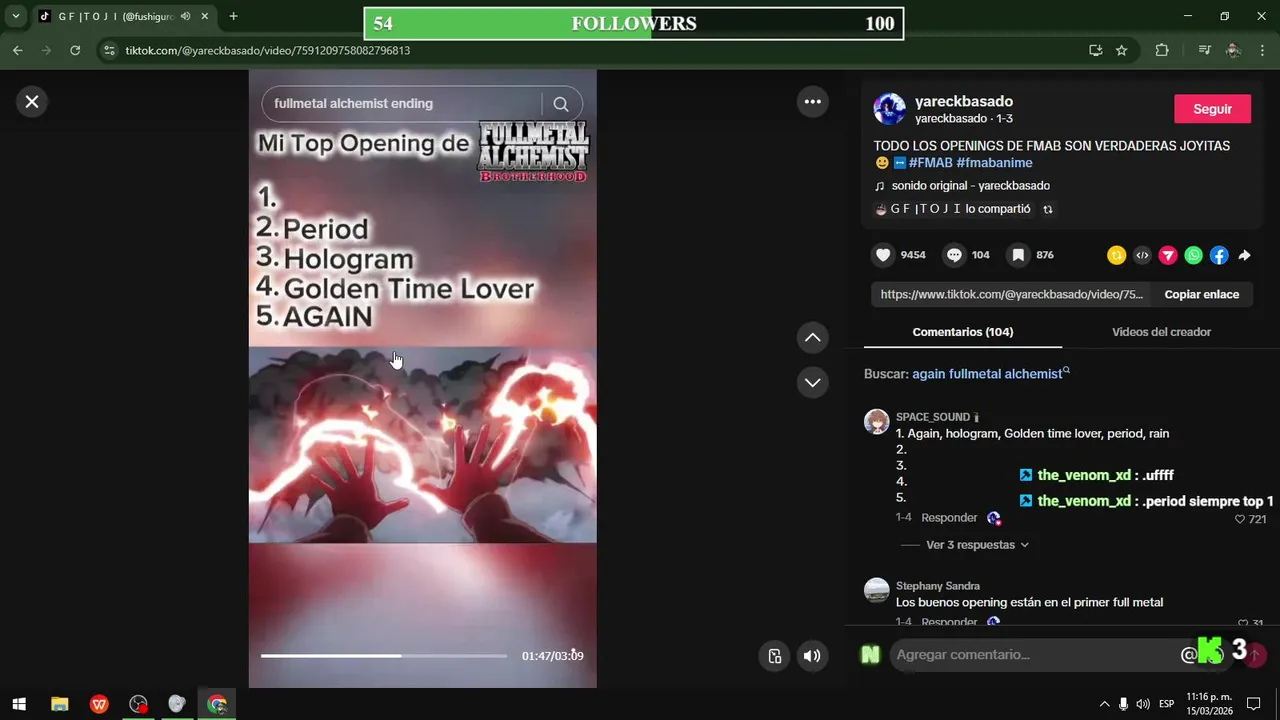Open site information icon in the address bar
Image resolution: width=1280 pixels, height=720 pixels.
tap(110, 50)
